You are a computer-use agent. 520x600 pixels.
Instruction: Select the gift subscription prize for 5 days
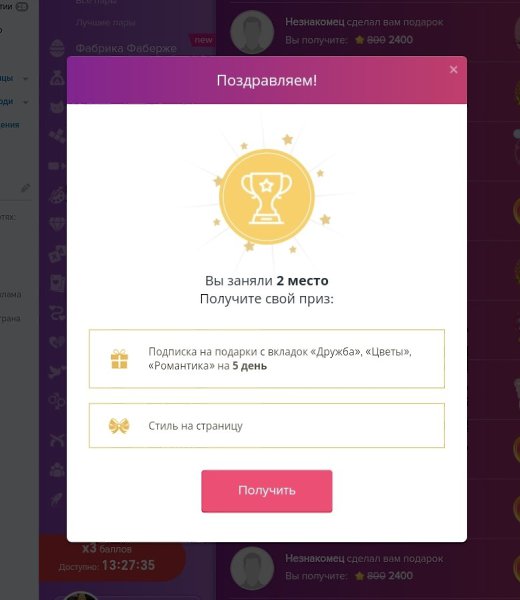tap(267, 359)
